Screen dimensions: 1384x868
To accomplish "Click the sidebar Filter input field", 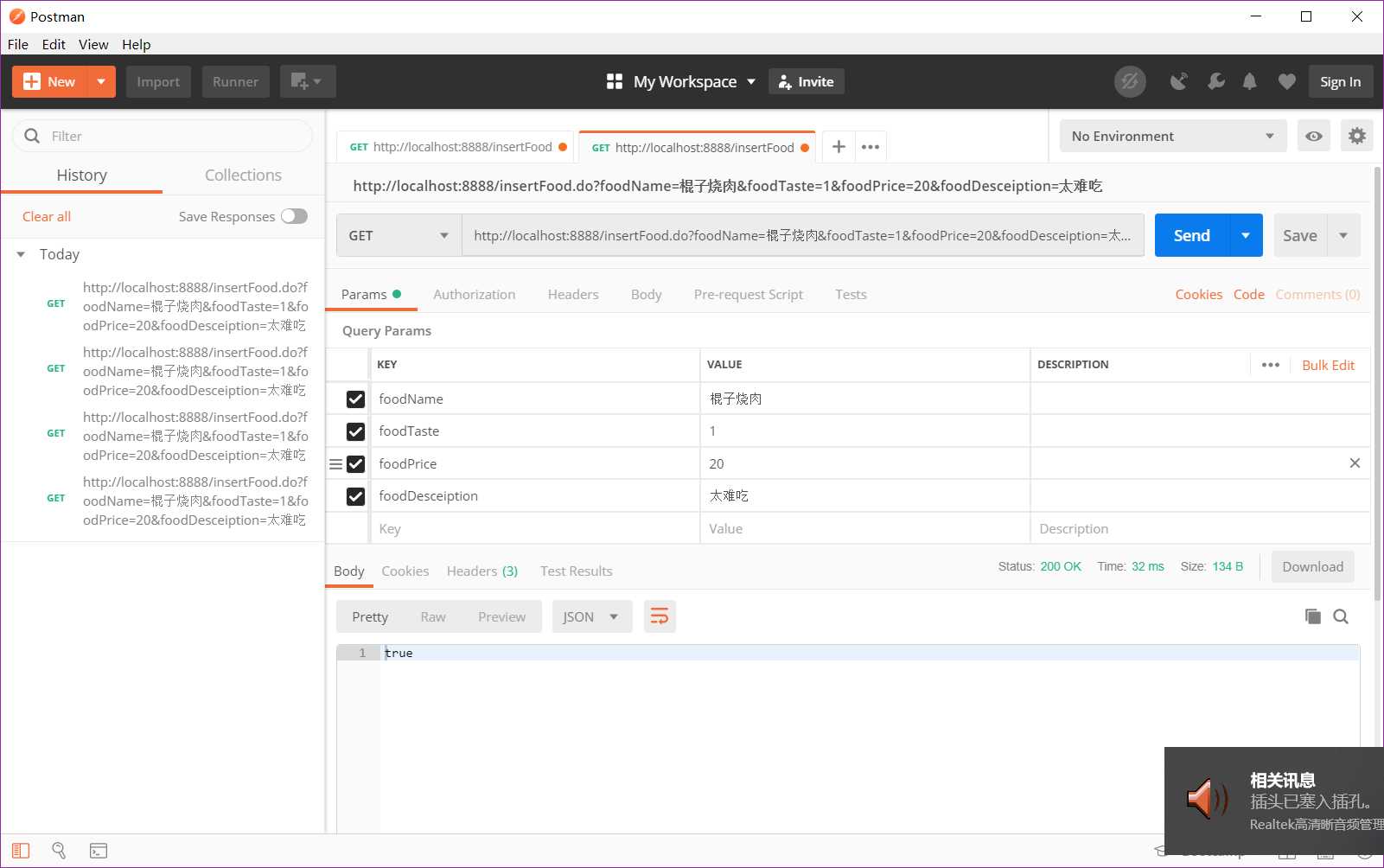I will tap(163, 136).
